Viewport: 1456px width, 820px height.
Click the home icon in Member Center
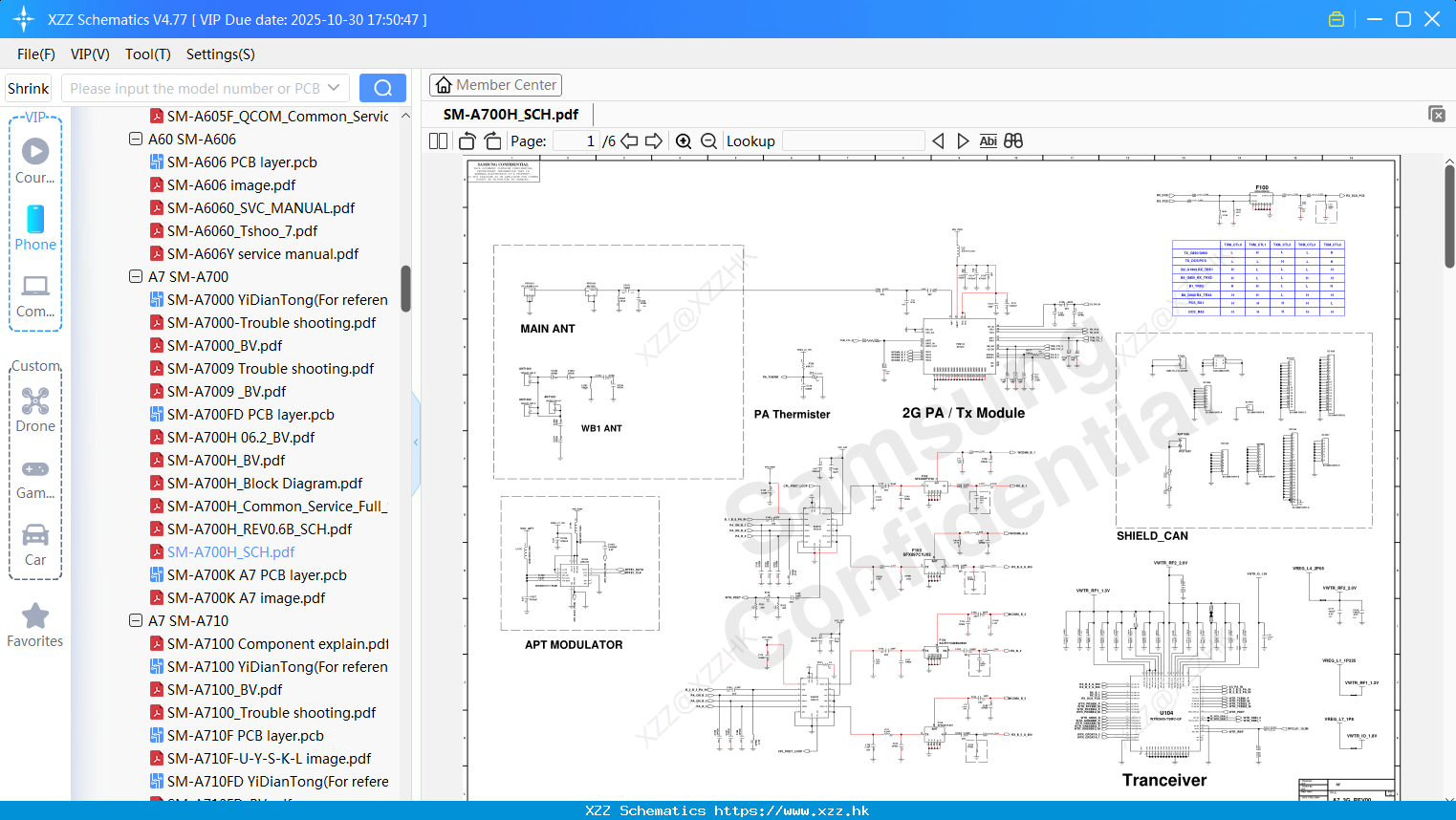444,85
